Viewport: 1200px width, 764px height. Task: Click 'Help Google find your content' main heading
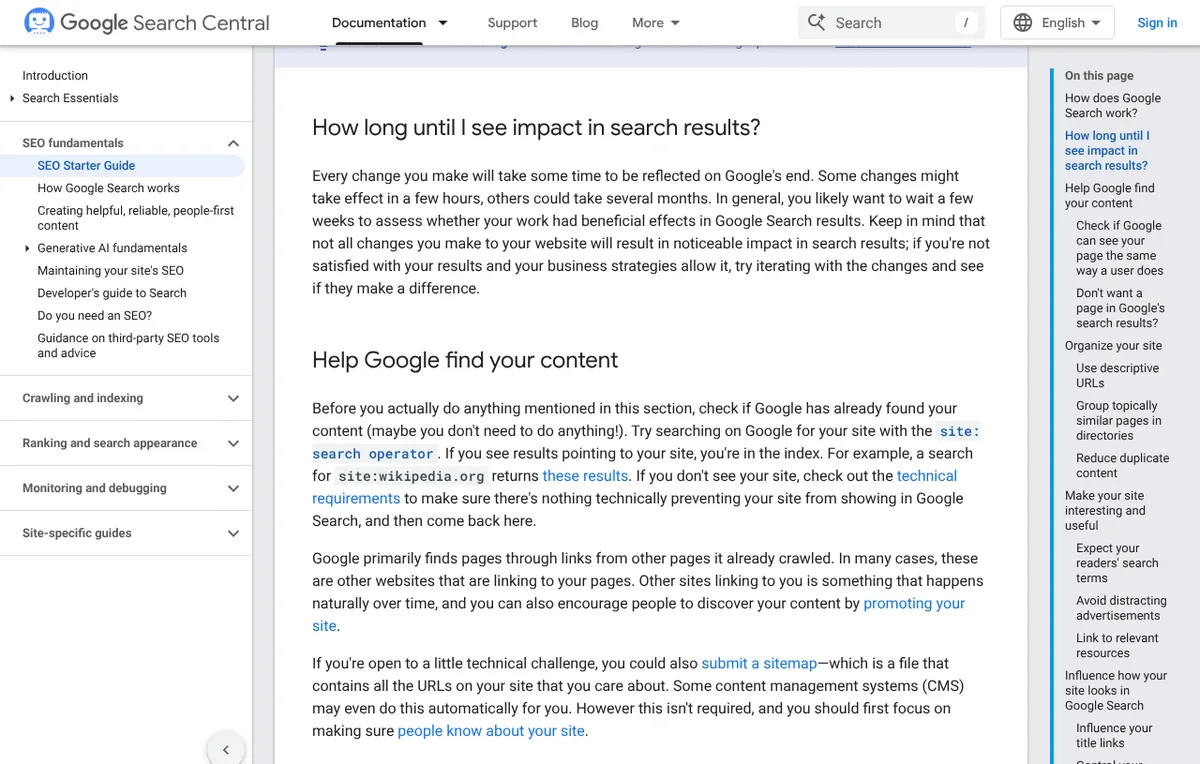(465, 360)
